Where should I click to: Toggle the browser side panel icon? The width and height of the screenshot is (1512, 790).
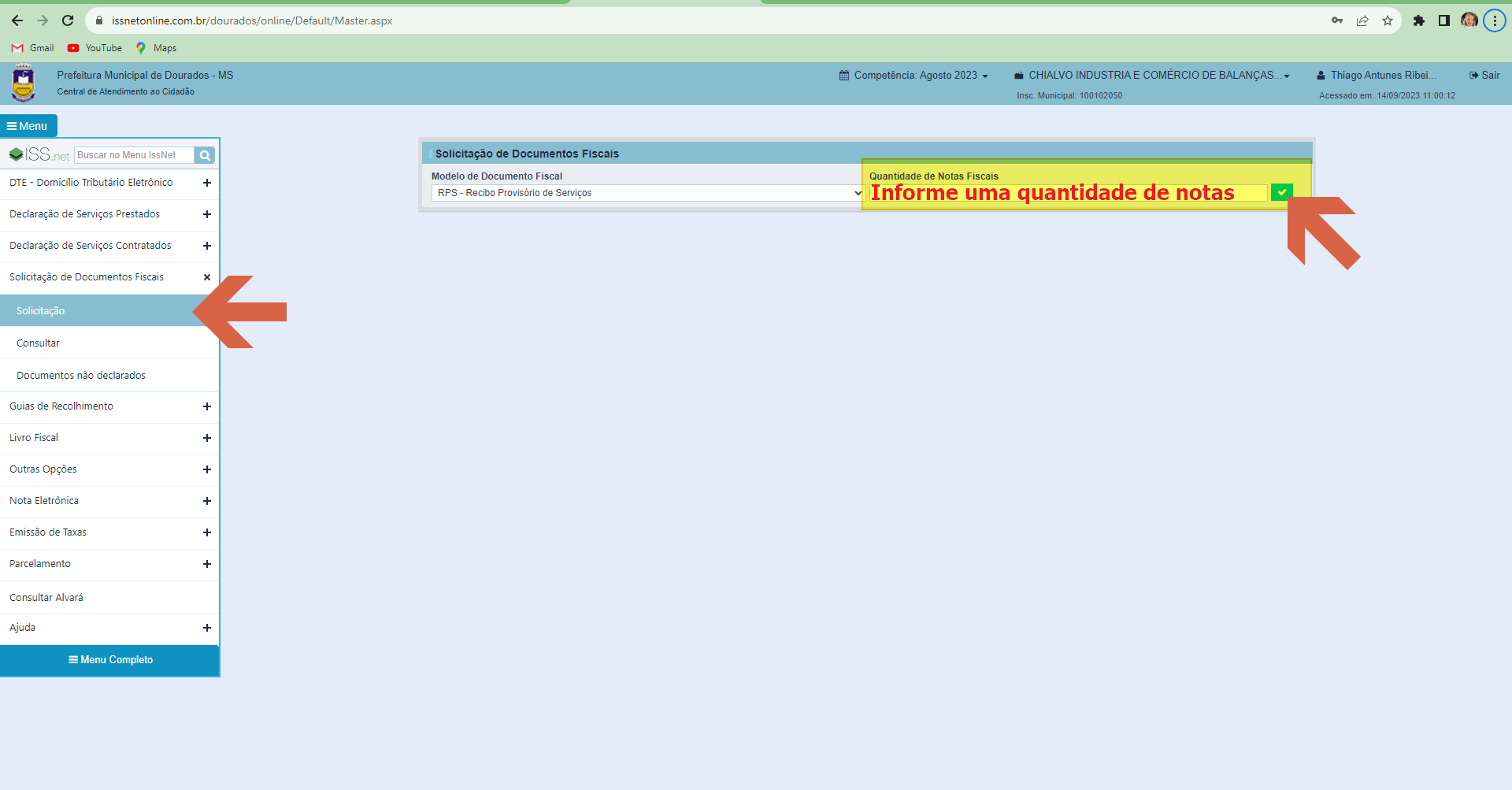pos(1443,20)
